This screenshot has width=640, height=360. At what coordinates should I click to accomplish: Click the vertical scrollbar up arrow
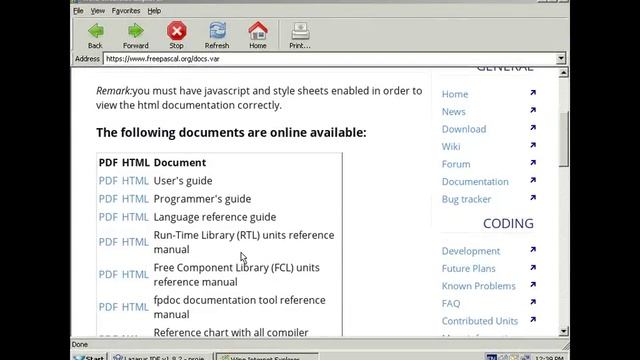point(563,73)
